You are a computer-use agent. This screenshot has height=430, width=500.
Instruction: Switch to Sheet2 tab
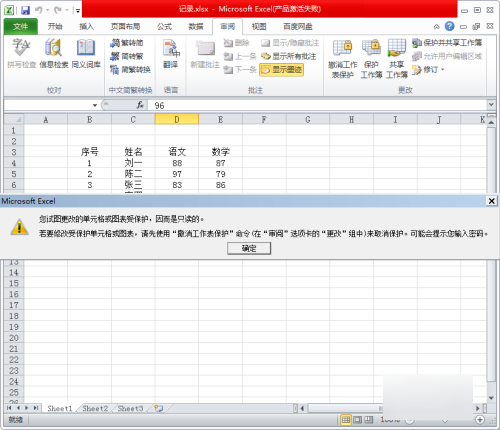(x=95, y=408)
